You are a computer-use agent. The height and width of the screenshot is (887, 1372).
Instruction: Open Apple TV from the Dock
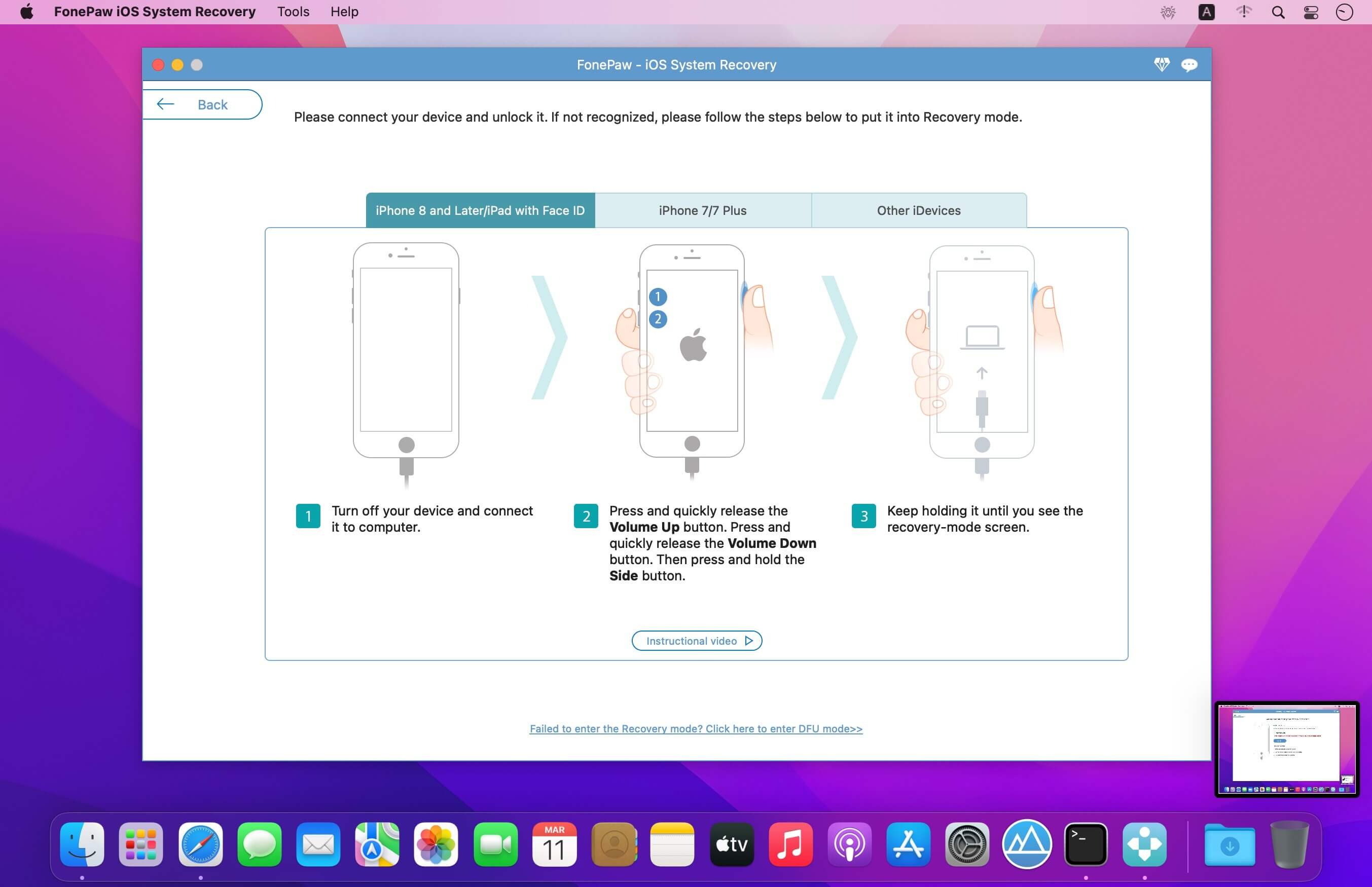pyautogui.click(x=732, y=844)
